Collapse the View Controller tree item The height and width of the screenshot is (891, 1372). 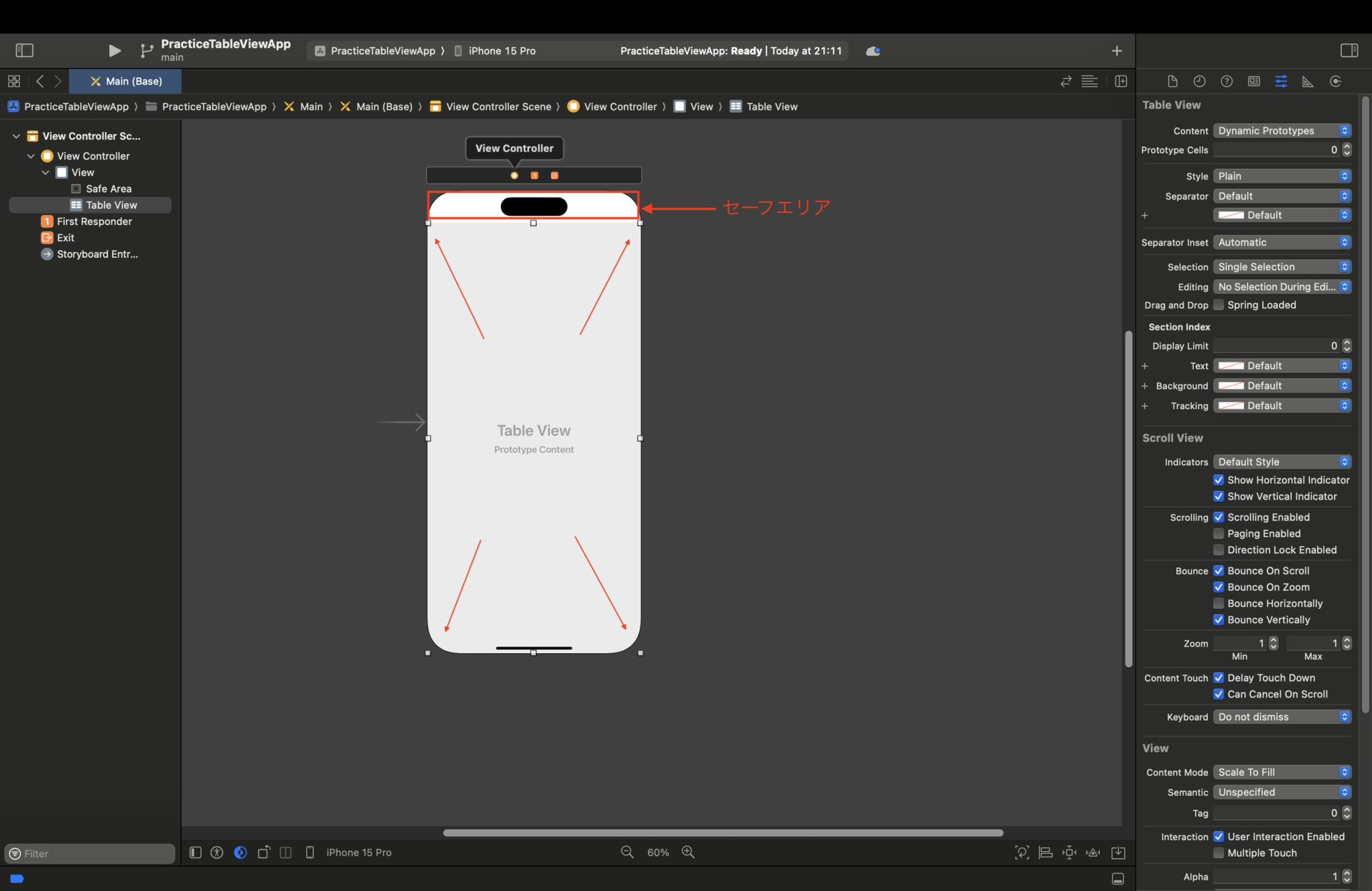31,155
